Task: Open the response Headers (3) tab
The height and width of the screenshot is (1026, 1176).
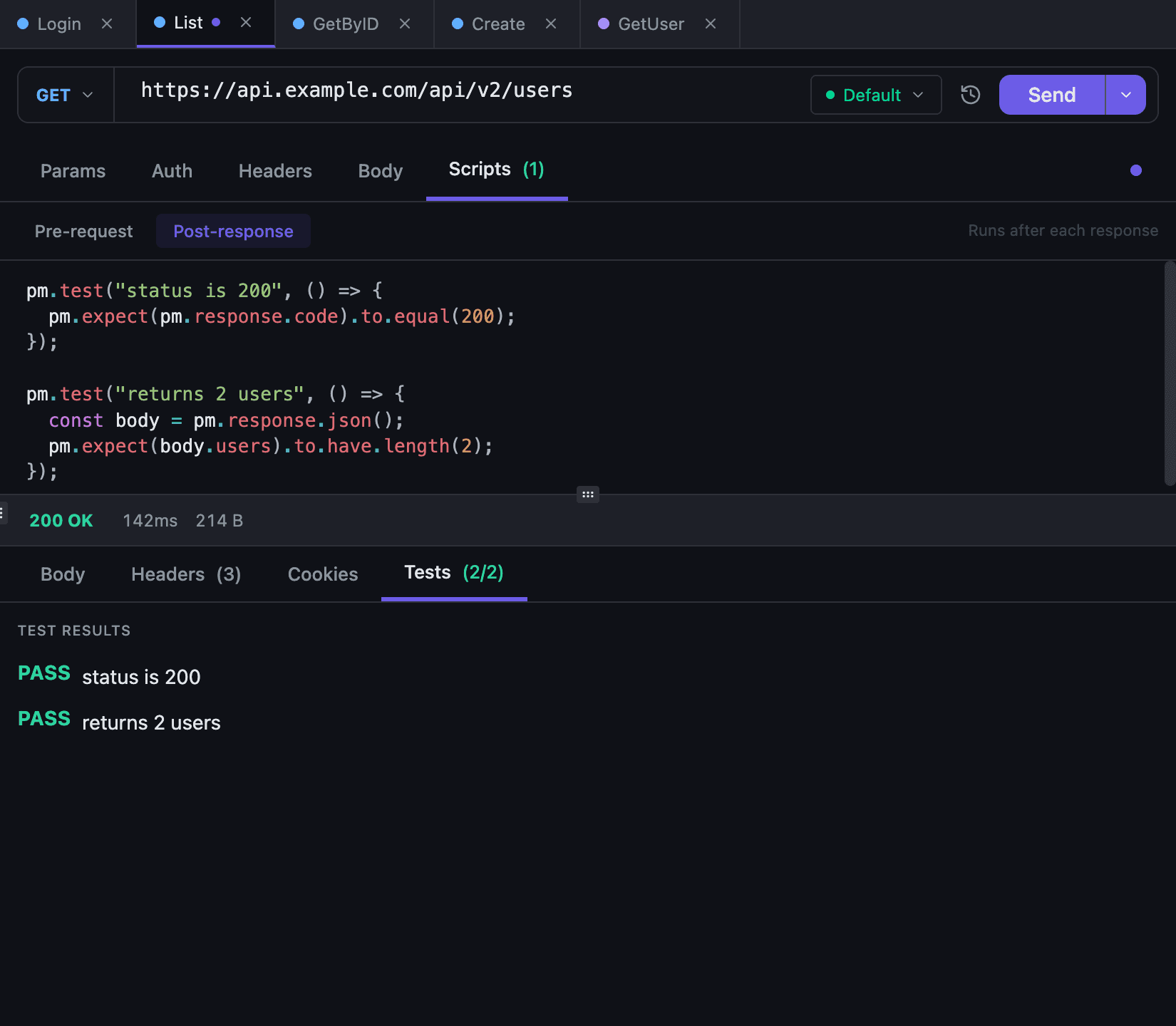Action: [x=186, y=574]
